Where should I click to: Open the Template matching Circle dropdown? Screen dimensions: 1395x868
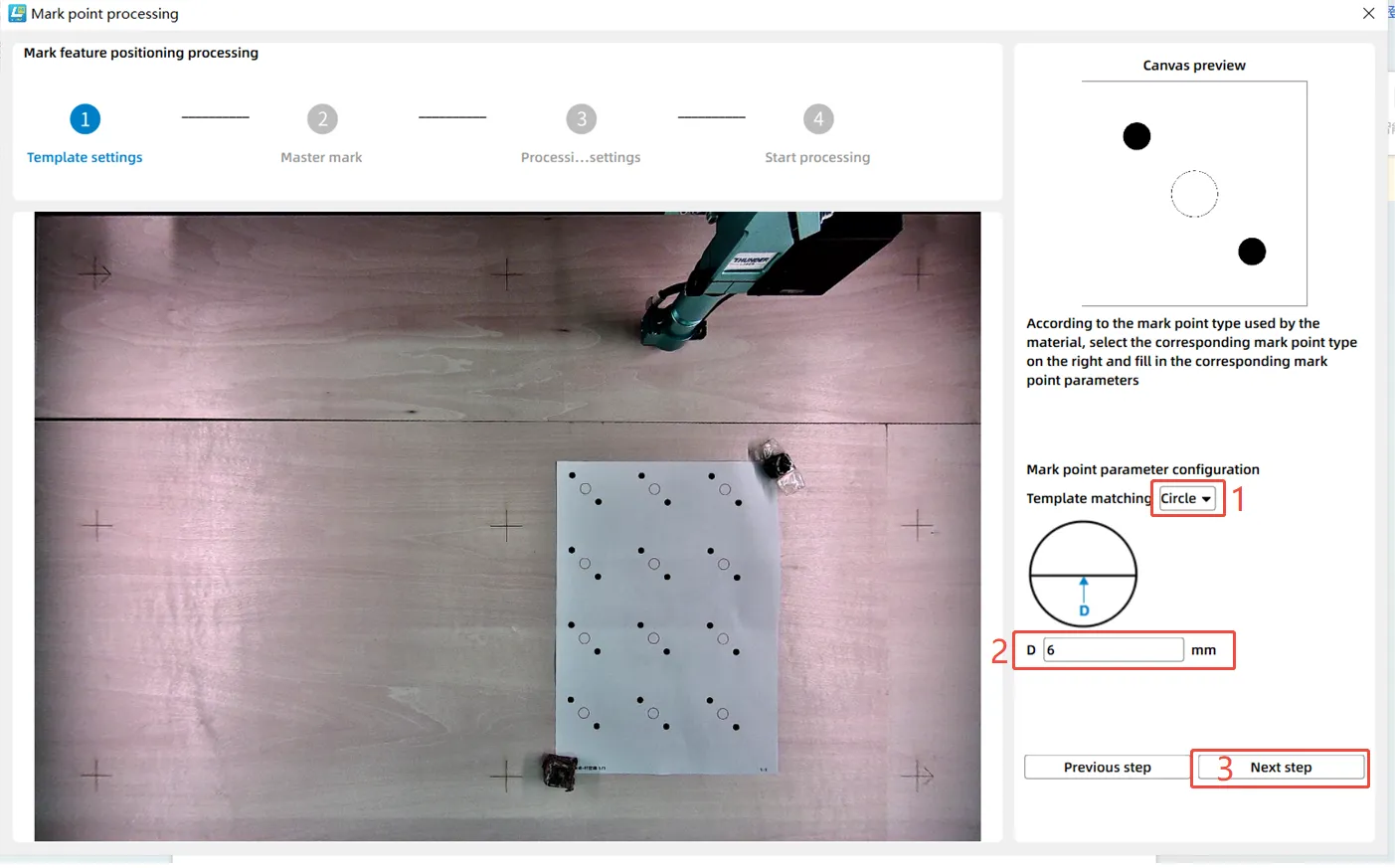click(x=1187, y=498)
